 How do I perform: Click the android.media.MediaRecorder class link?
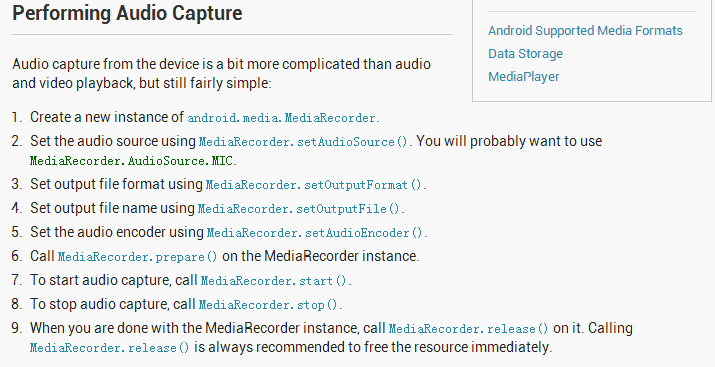[283, 118]
